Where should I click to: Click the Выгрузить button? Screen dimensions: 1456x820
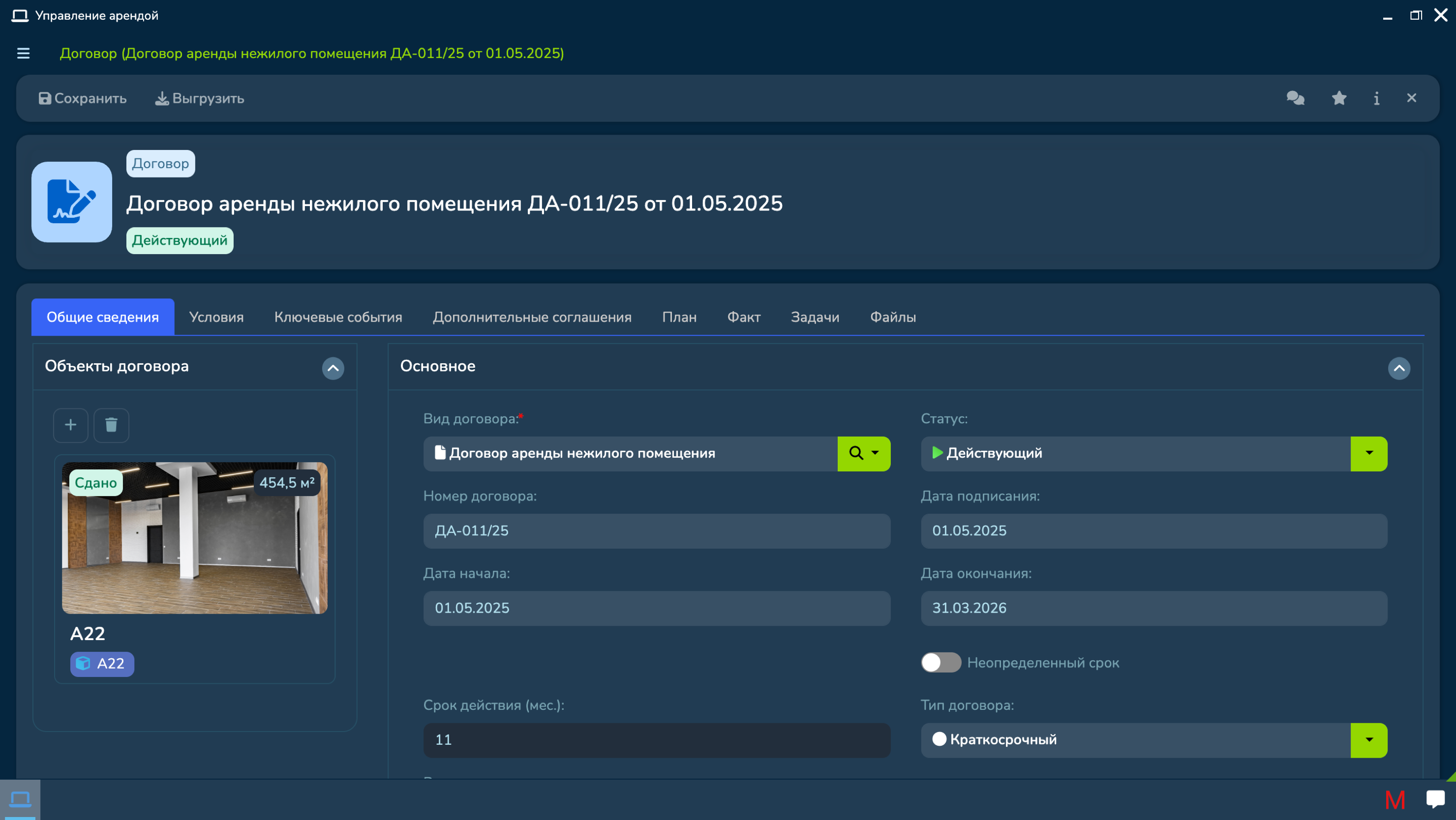(200, 98)
